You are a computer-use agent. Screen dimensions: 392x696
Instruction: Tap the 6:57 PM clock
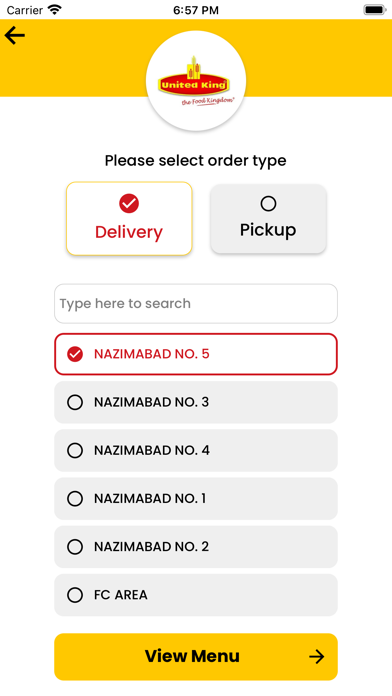[196, 10]
